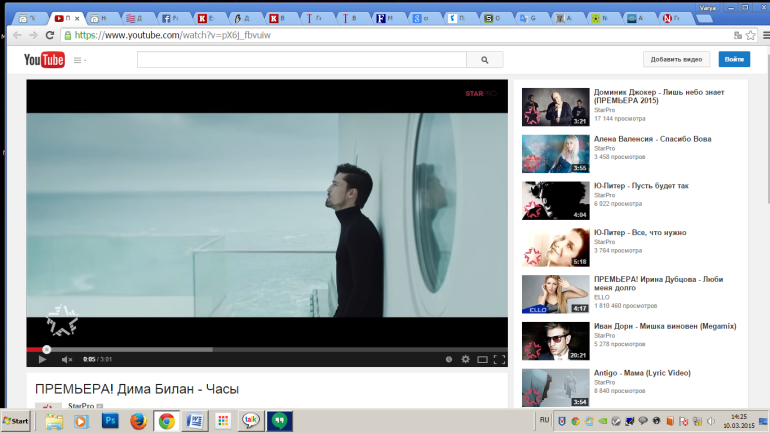Switch to the tab with green S favicon
770x433 pixels.
click(495, 19)
